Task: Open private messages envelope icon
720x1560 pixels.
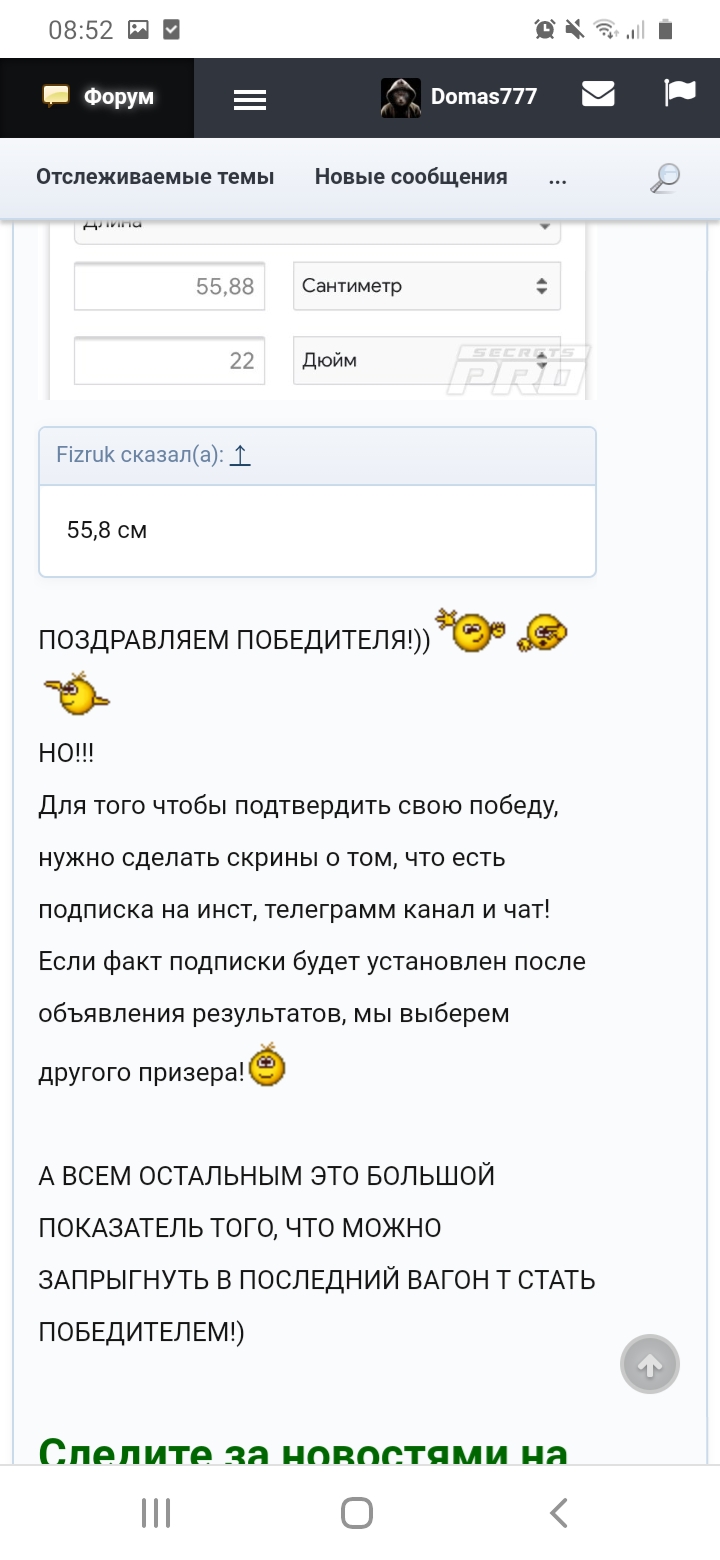Action: 598,94
